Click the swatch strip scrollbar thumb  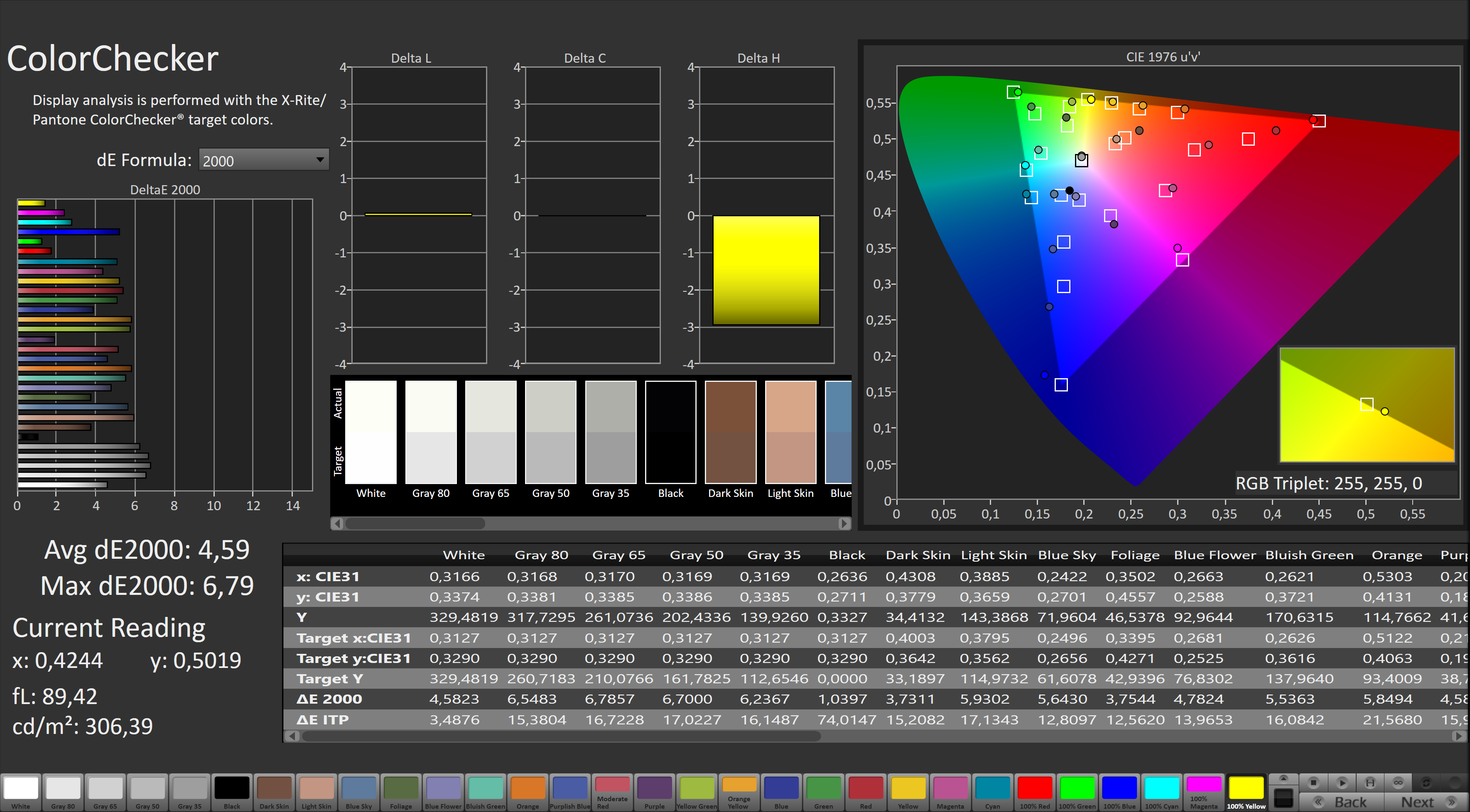[x=415, y=523]
